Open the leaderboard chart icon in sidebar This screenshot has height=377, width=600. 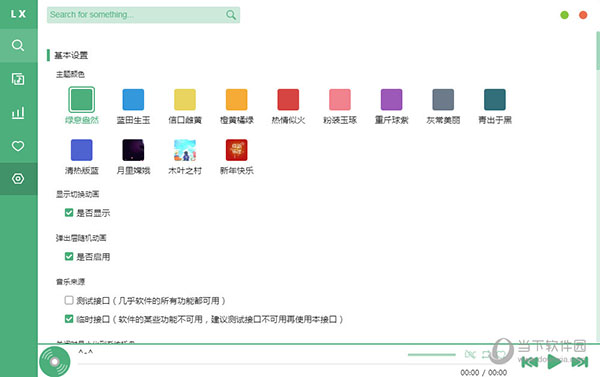coord(18,113)
